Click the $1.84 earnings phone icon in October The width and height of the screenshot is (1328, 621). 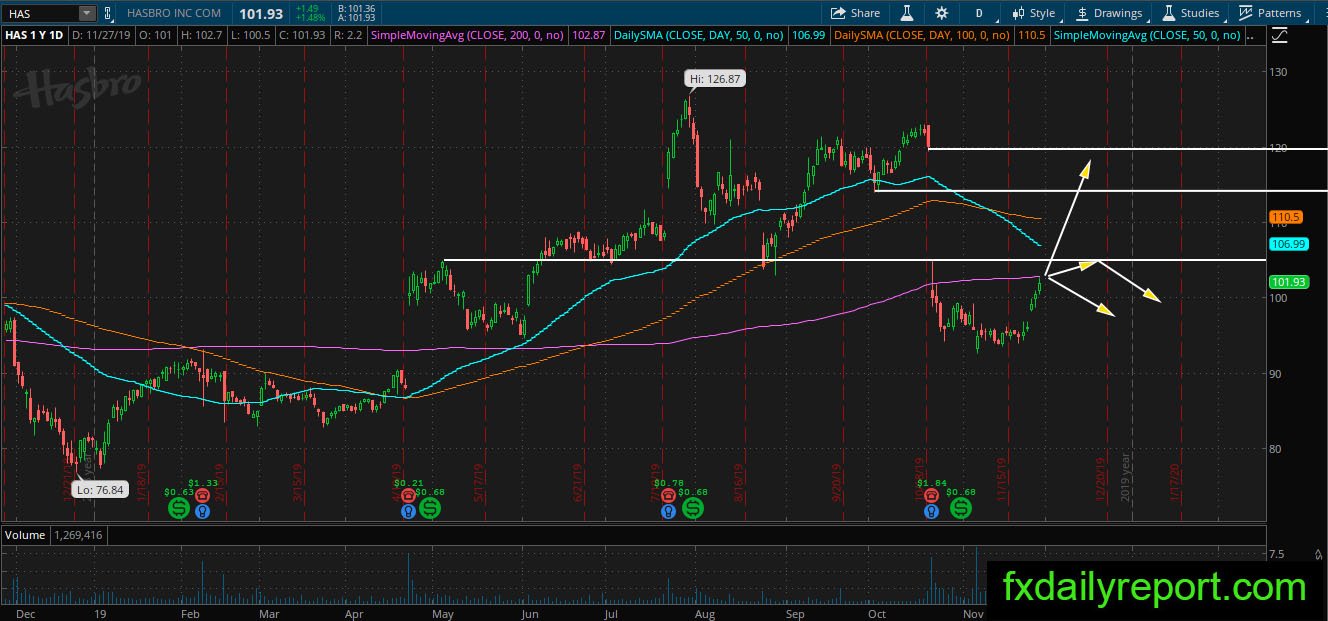pyautogui.click(x=931, y=495)
